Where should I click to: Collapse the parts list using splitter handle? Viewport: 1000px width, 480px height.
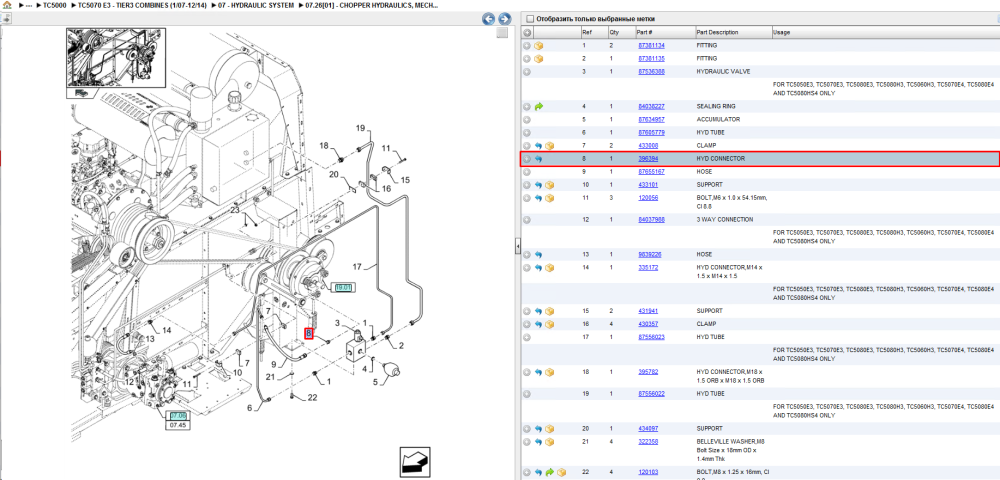[x=518, y=245]
